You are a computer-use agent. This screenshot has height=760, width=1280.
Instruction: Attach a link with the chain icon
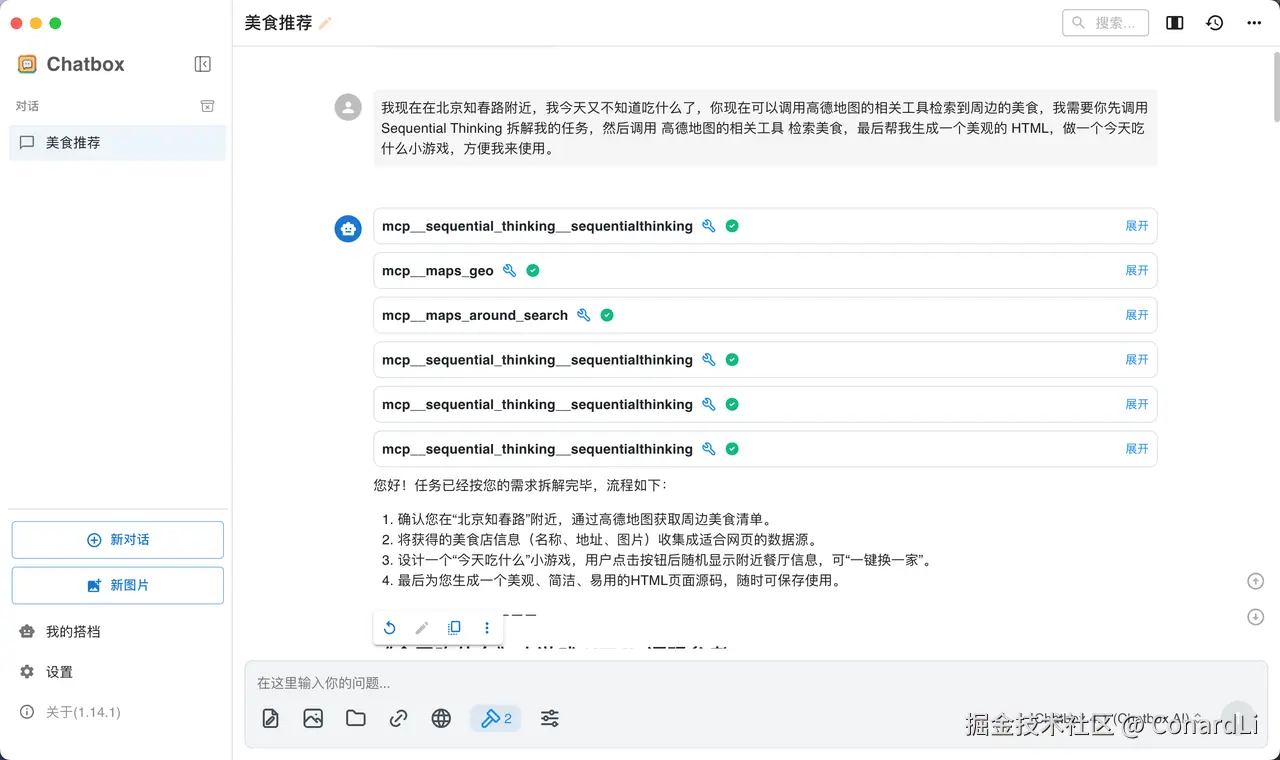pos(398,718)
